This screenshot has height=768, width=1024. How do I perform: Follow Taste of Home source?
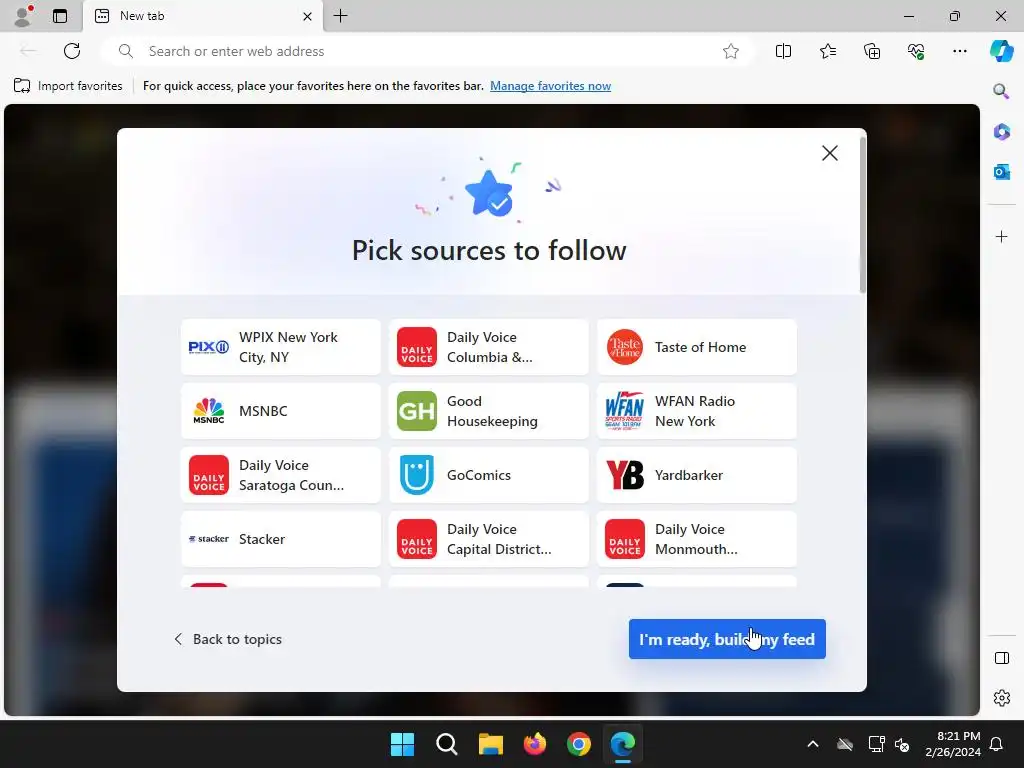click(697, 347)
